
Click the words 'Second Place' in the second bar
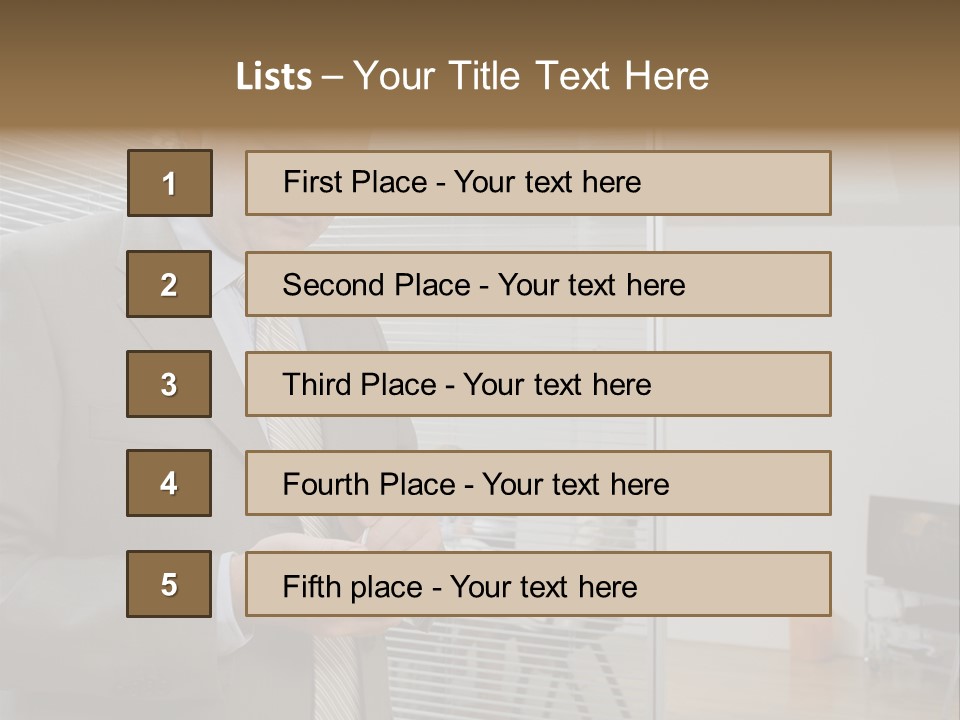377,285
